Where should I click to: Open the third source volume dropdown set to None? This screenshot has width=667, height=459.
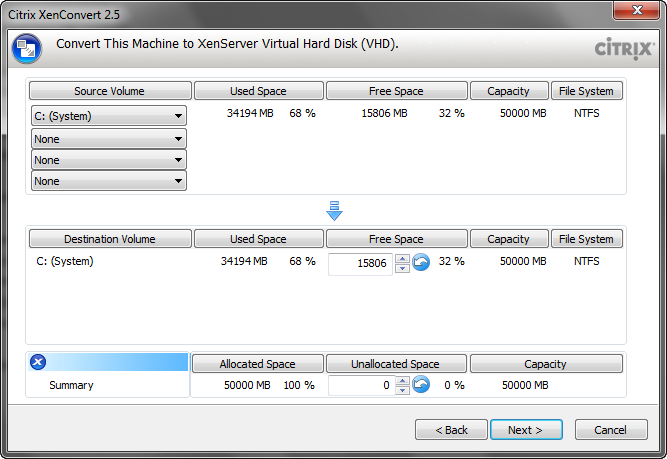tap(109, 160)
